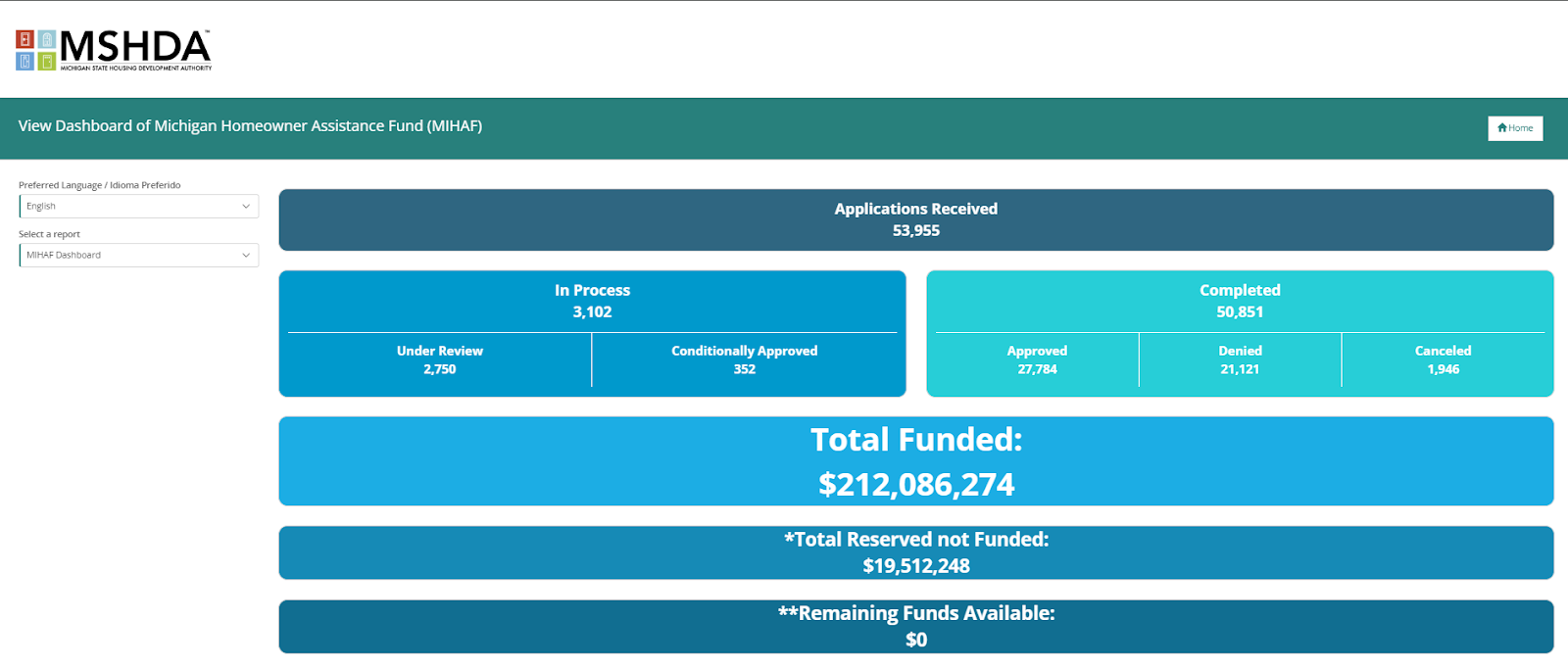
Task: Click the Remaining Funds Available card
Action: [x=916, y=627]
